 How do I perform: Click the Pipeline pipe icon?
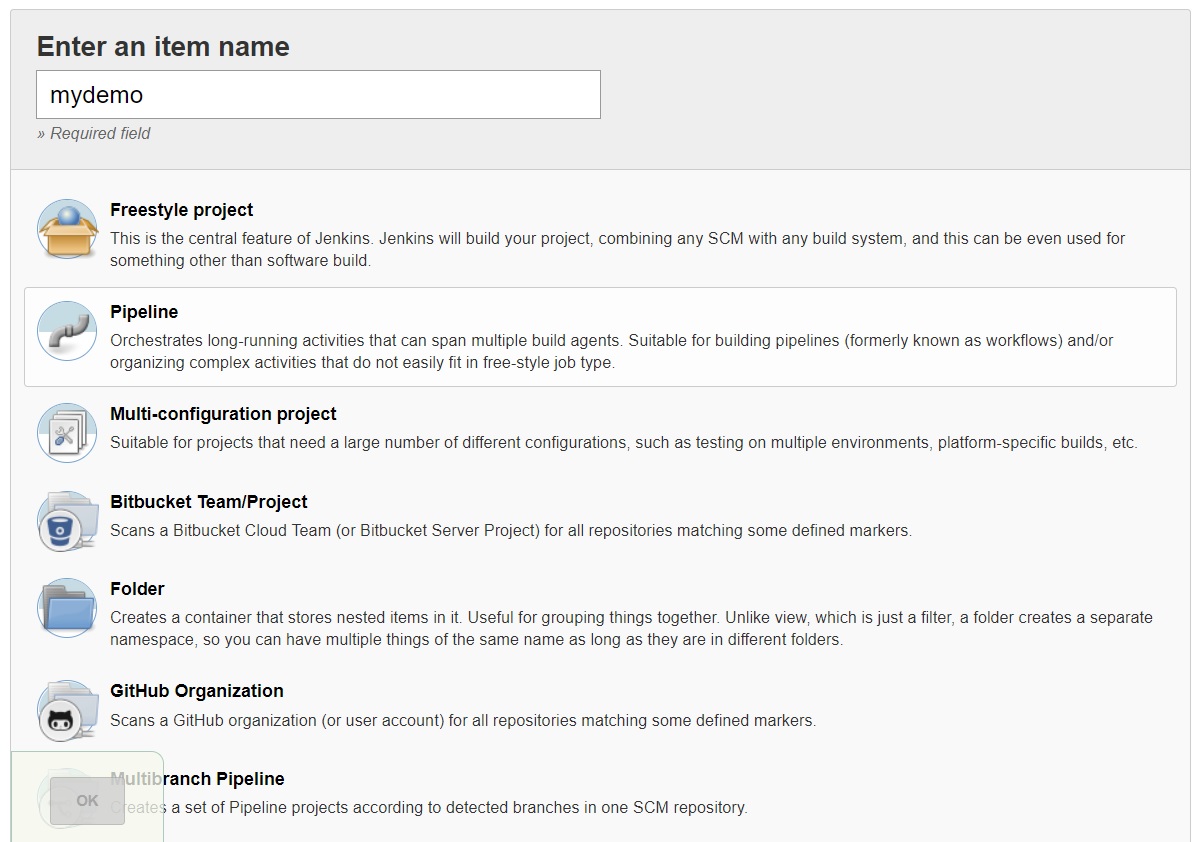point(67,331)
